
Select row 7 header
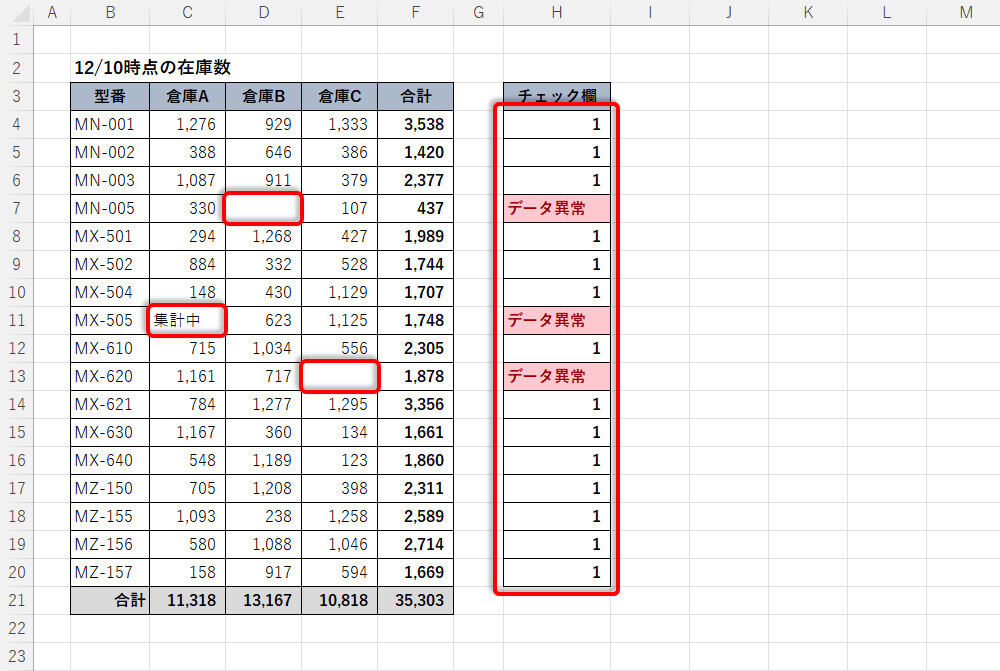(x=17, y=209)
